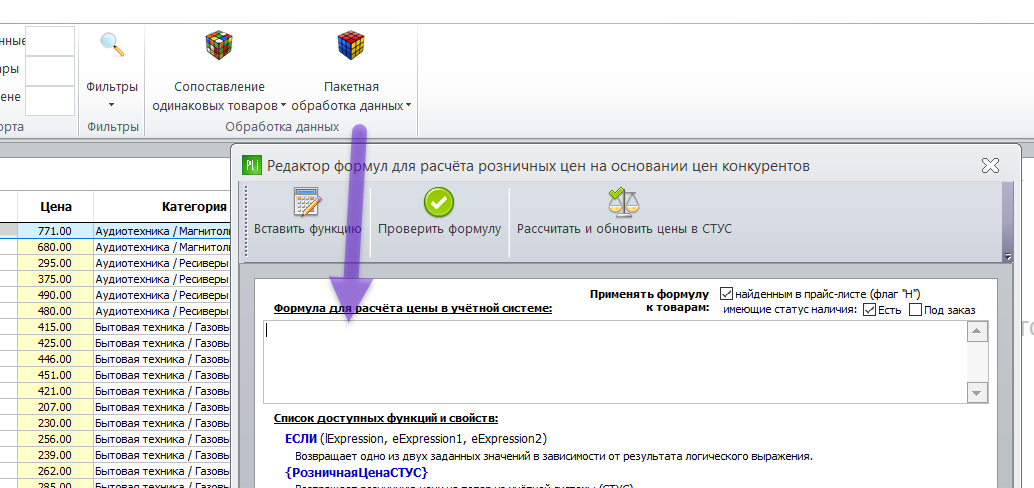Select category cell in 295.00 row

(162, 262)
